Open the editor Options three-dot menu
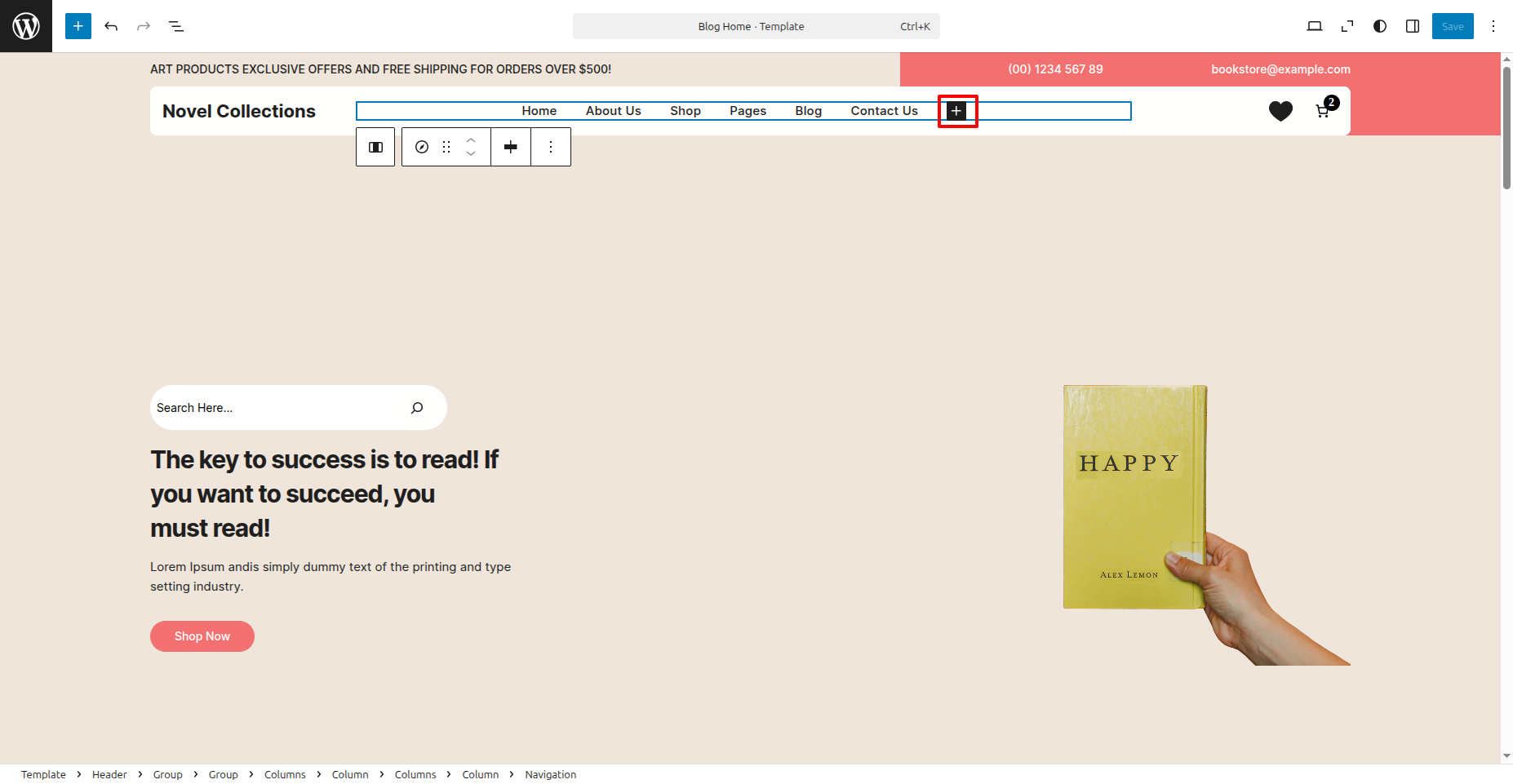Viewport: 1513px width, 784px height. [x=1493, y=26]
